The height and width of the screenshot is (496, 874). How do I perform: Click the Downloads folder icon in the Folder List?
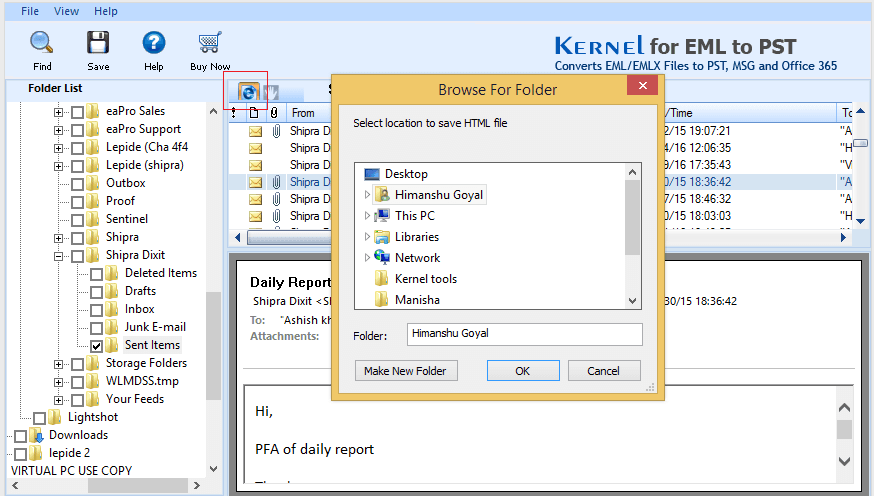click(36, 435)
